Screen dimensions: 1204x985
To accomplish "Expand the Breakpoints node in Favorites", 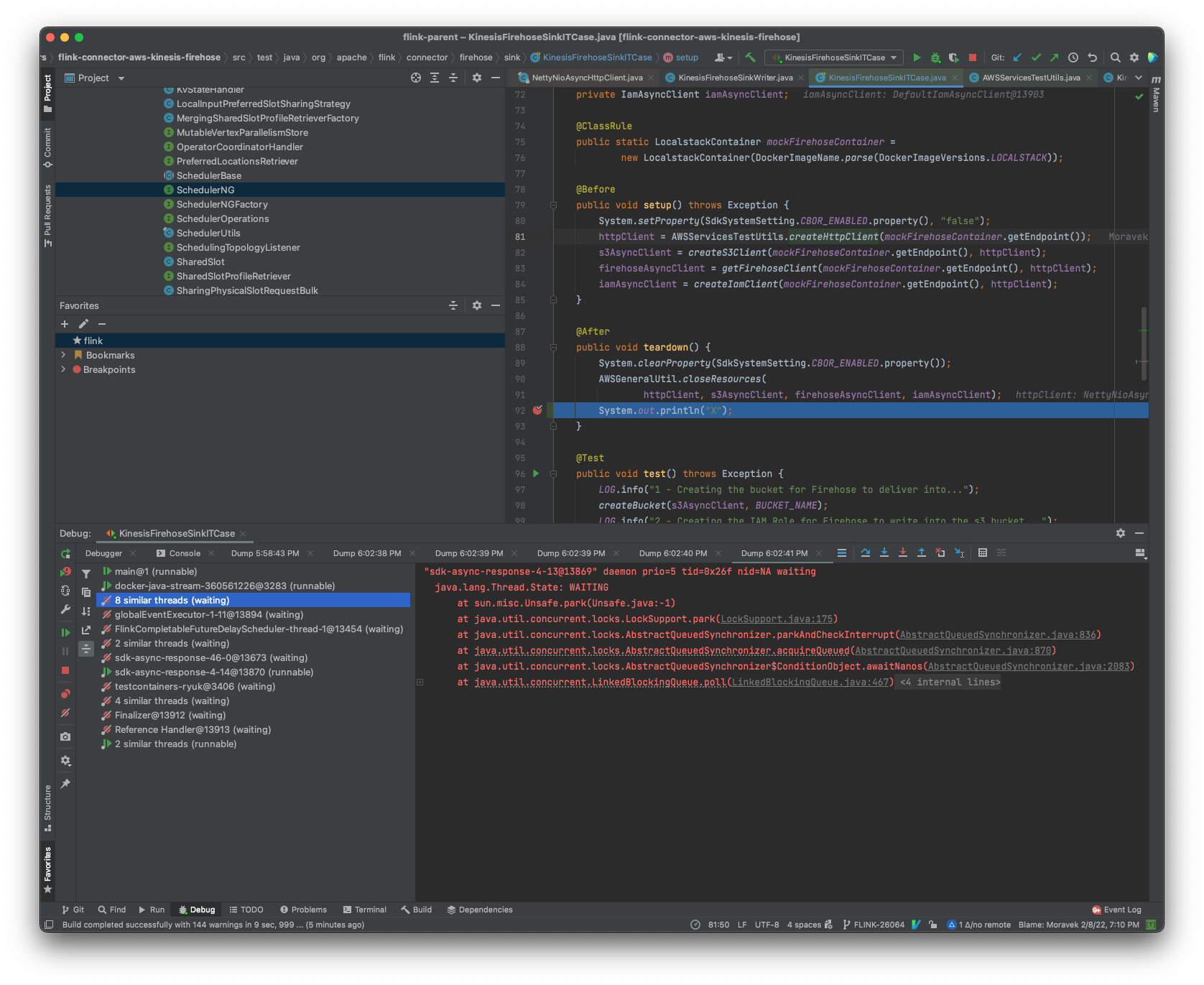I will 63,369.
